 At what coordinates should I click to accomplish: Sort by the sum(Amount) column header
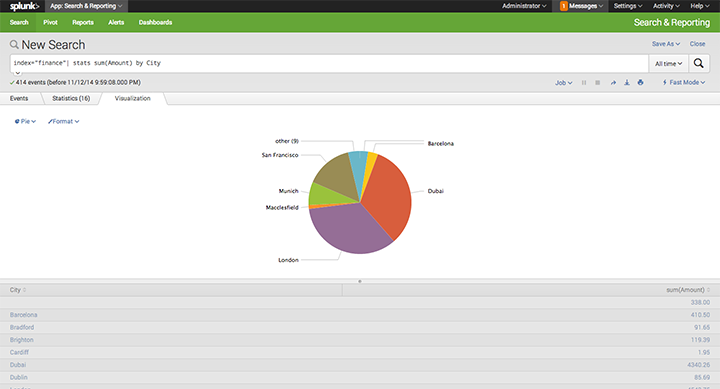[688, 290]
